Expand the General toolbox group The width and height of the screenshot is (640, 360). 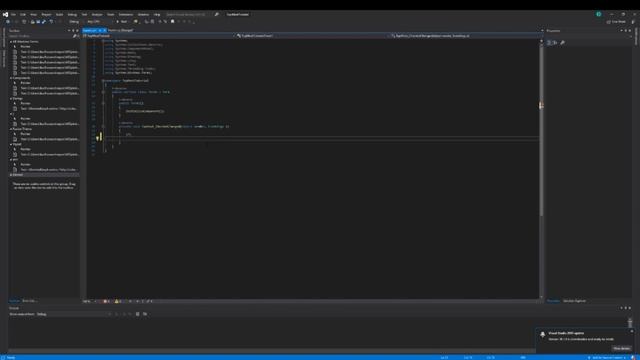11,175
